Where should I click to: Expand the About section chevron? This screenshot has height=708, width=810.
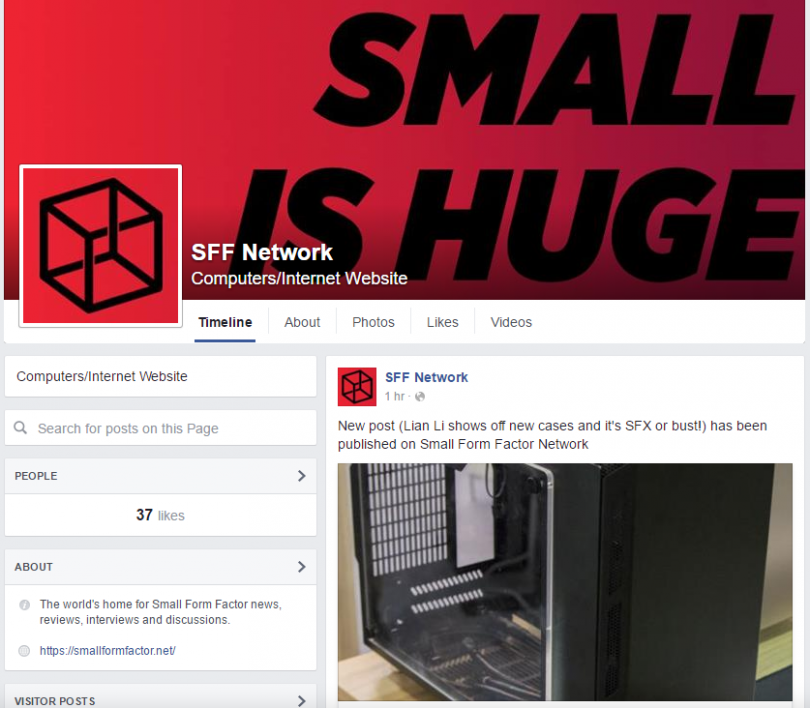[x=302, y=567]
